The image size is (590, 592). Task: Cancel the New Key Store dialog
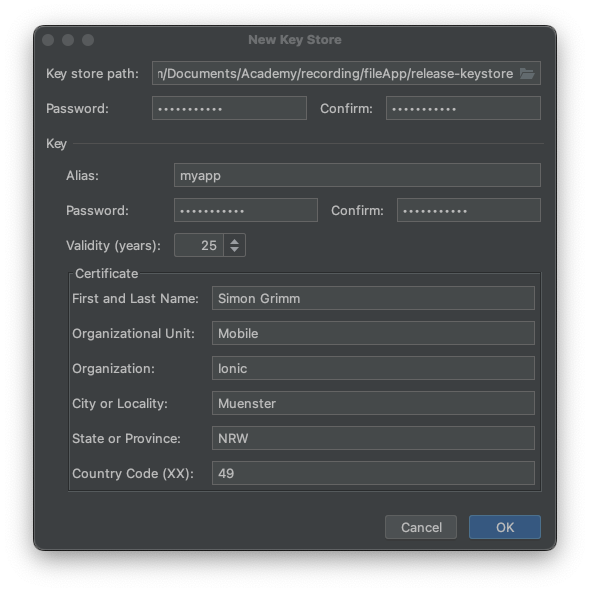point(421,527)
